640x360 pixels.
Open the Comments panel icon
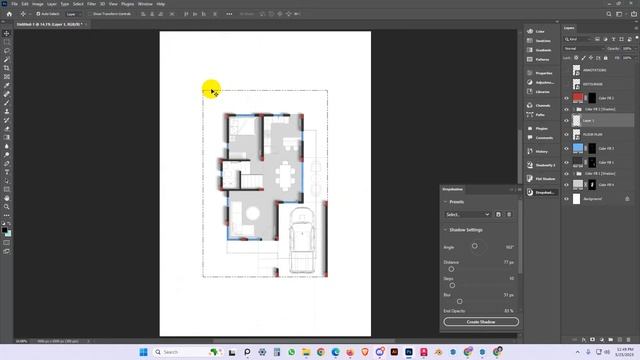530,138
